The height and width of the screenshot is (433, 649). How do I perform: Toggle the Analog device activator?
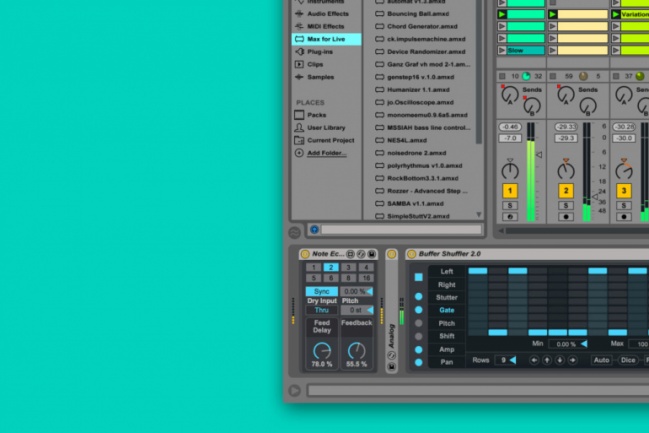coord(392,254)
